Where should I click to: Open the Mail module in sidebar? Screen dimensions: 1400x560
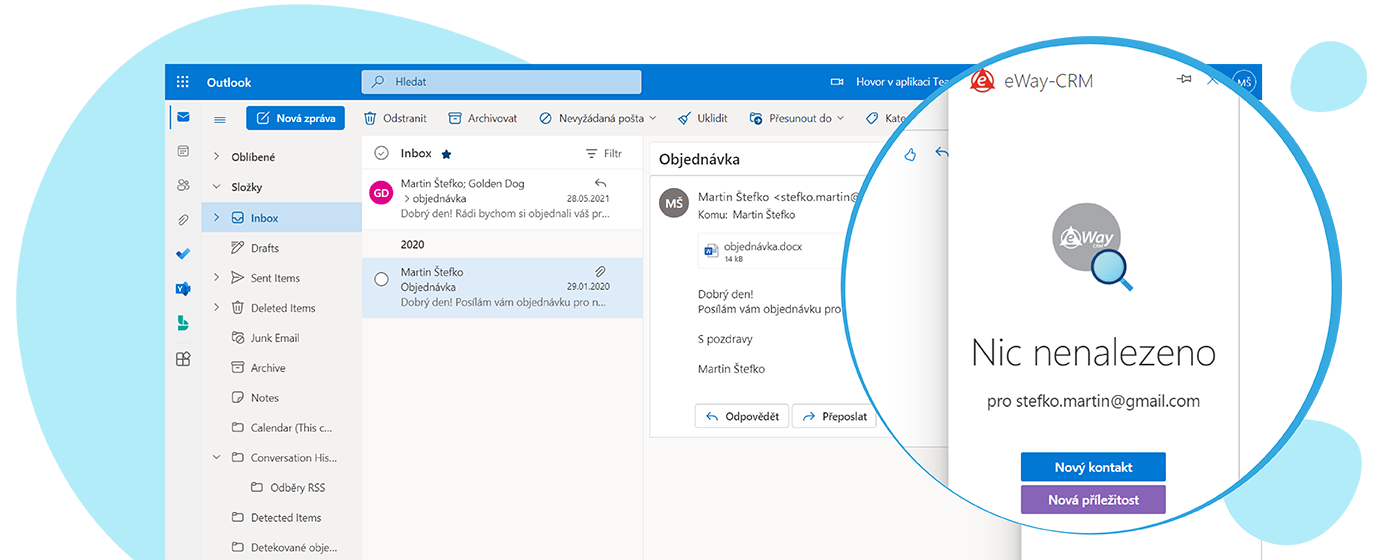click(x=183, y=117)
